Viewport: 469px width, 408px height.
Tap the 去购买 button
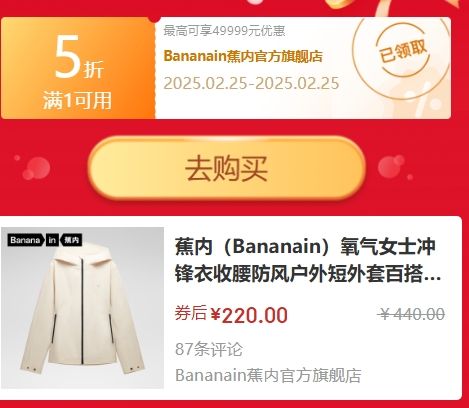tap(227, 168)
